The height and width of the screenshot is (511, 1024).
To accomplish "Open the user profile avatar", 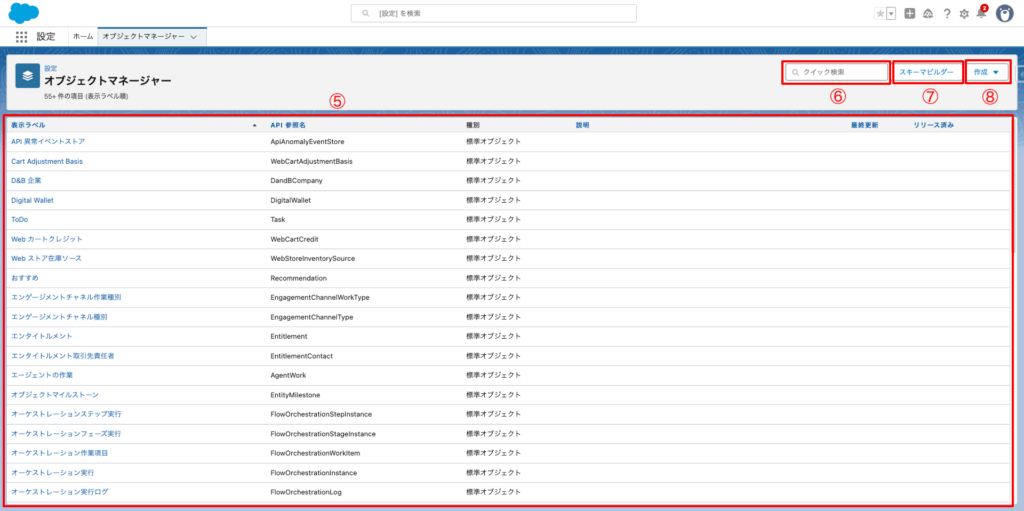I will [1004, 13].
